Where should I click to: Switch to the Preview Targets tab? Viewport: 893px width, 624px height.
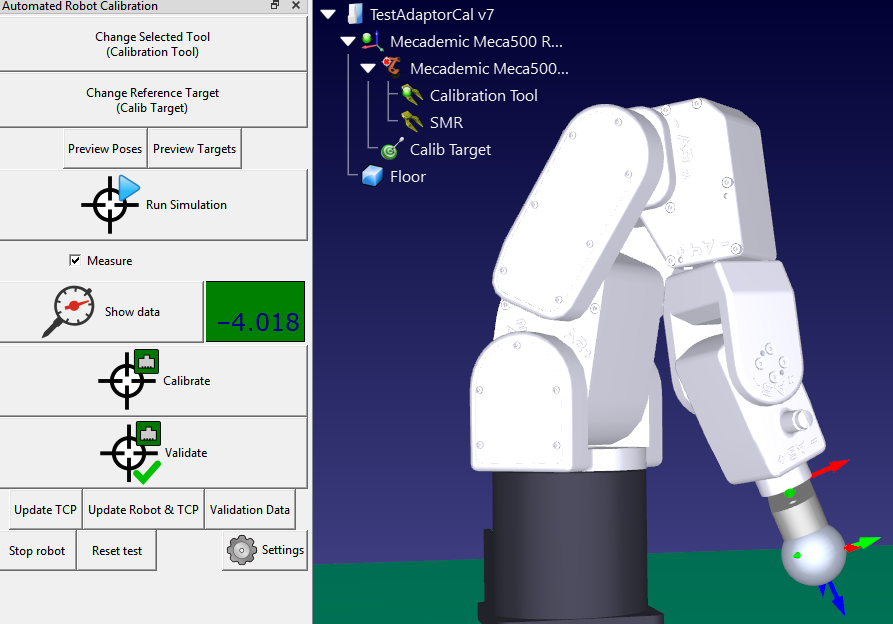tap(194, 148)
